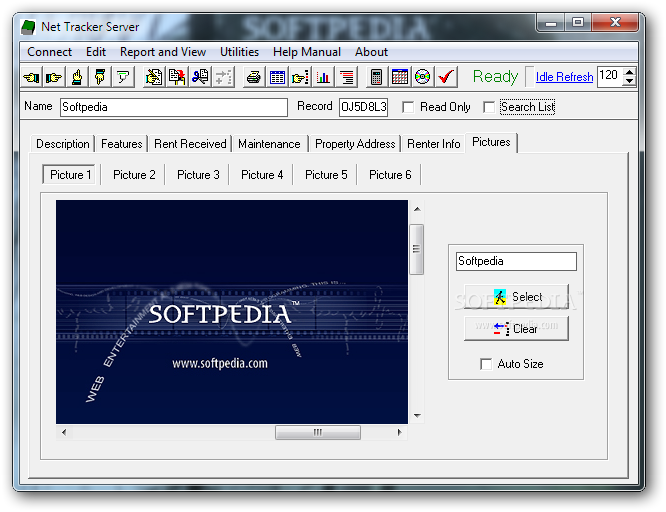Open the calculator icon
The width and height of the screenshot is (666, 512).
pyautogui.click(x=376, y=77)
